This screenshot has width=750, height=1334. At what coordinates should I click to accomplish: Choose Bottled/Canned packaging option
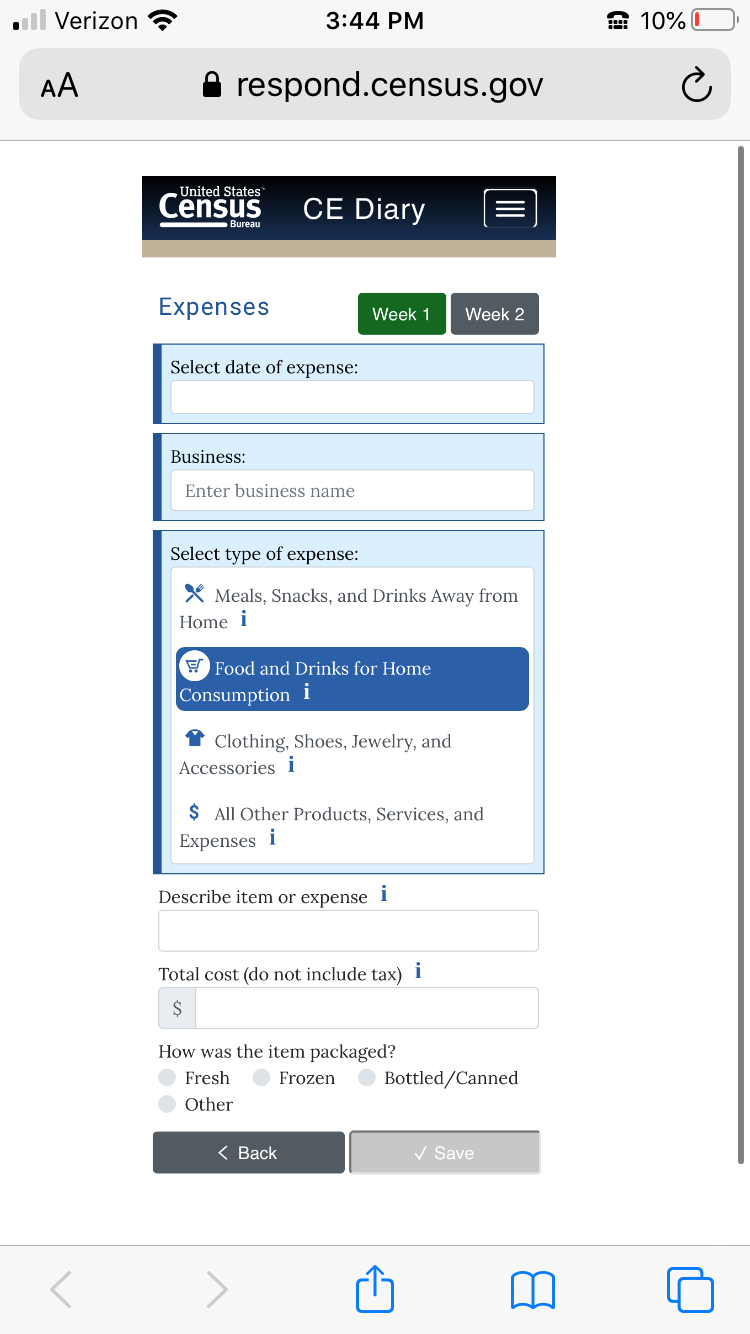pos(367,1078)
